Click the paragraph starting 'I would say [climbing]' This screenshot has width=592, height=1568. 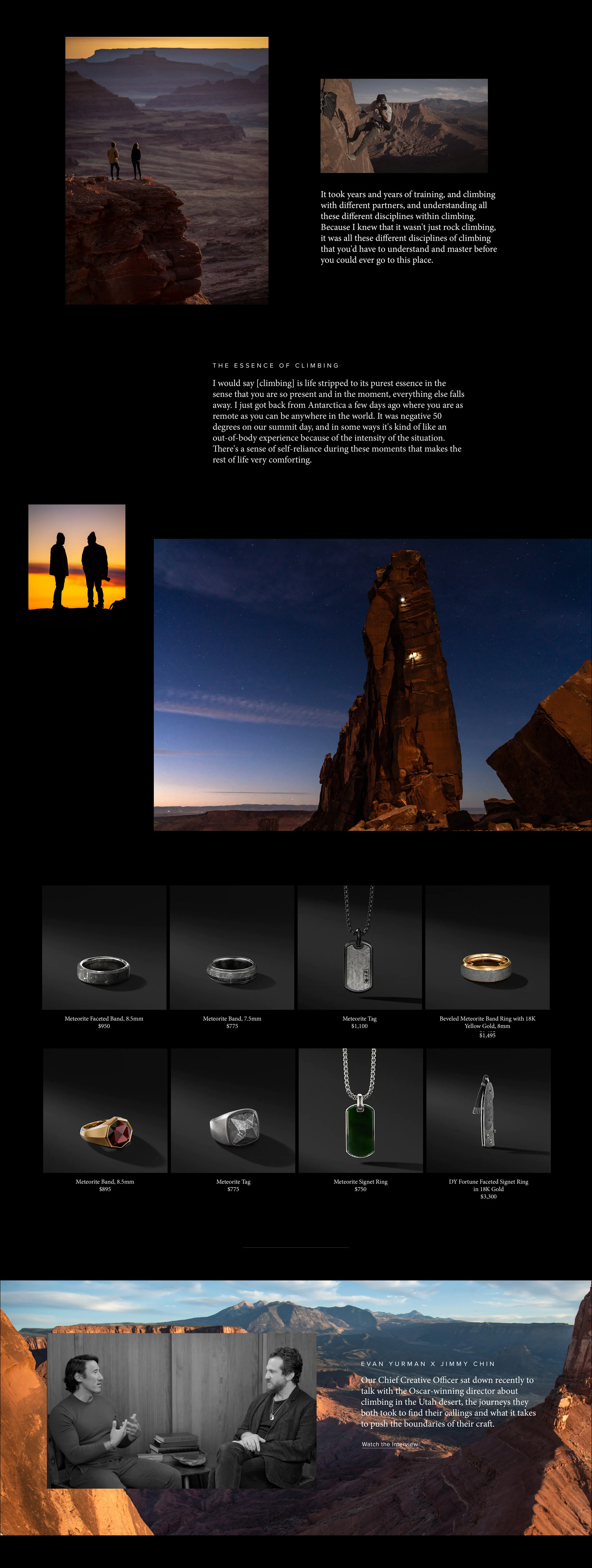pyautogui.click(x=338, y=421)
